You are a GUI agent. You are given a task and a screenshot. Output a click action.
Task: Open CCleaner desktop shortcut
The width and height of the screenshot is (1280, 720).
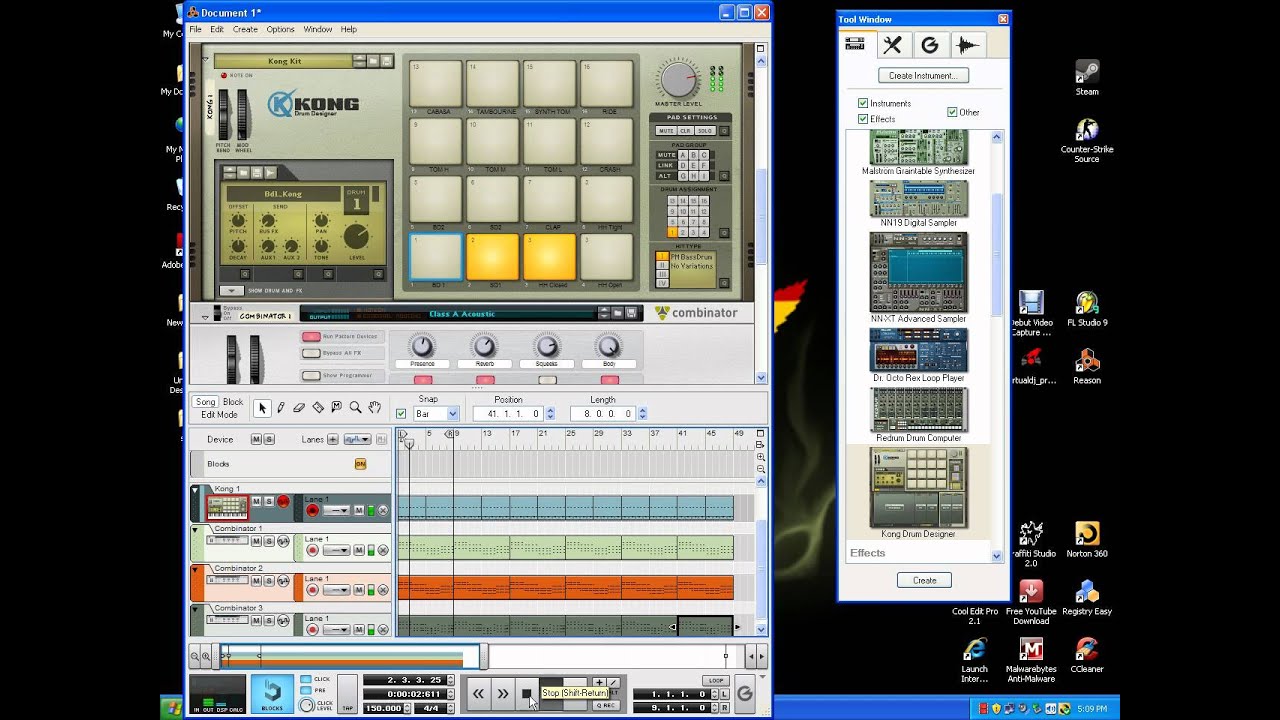[1087, 656]
